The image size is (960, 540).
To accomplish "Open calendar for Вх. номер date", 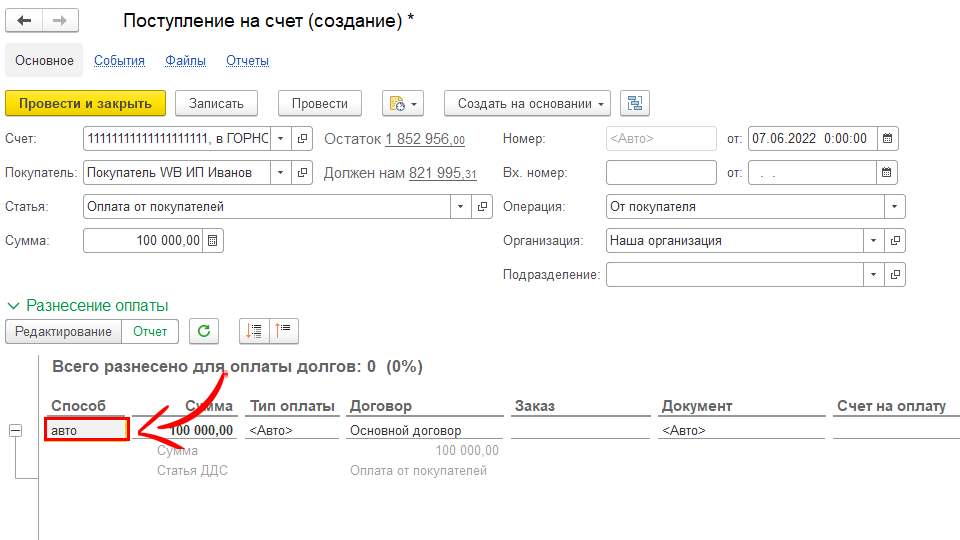I will (x=887, y=173).
